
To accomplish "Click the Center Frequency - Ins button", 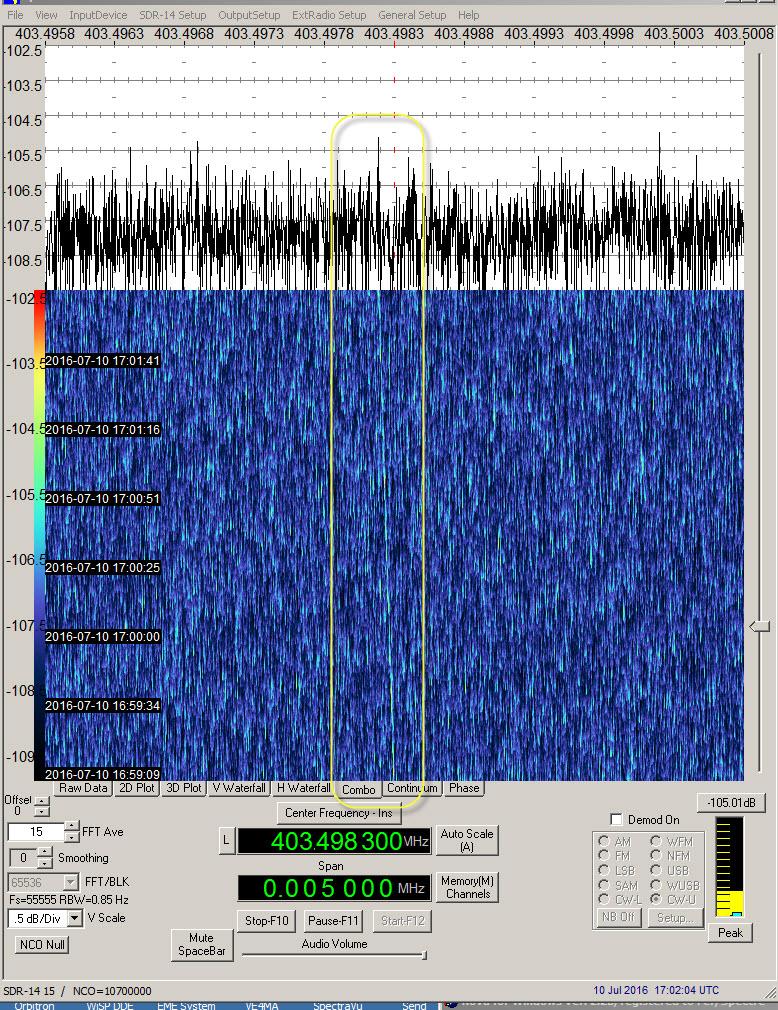I will pyautogui.click(x=339, y=813).
